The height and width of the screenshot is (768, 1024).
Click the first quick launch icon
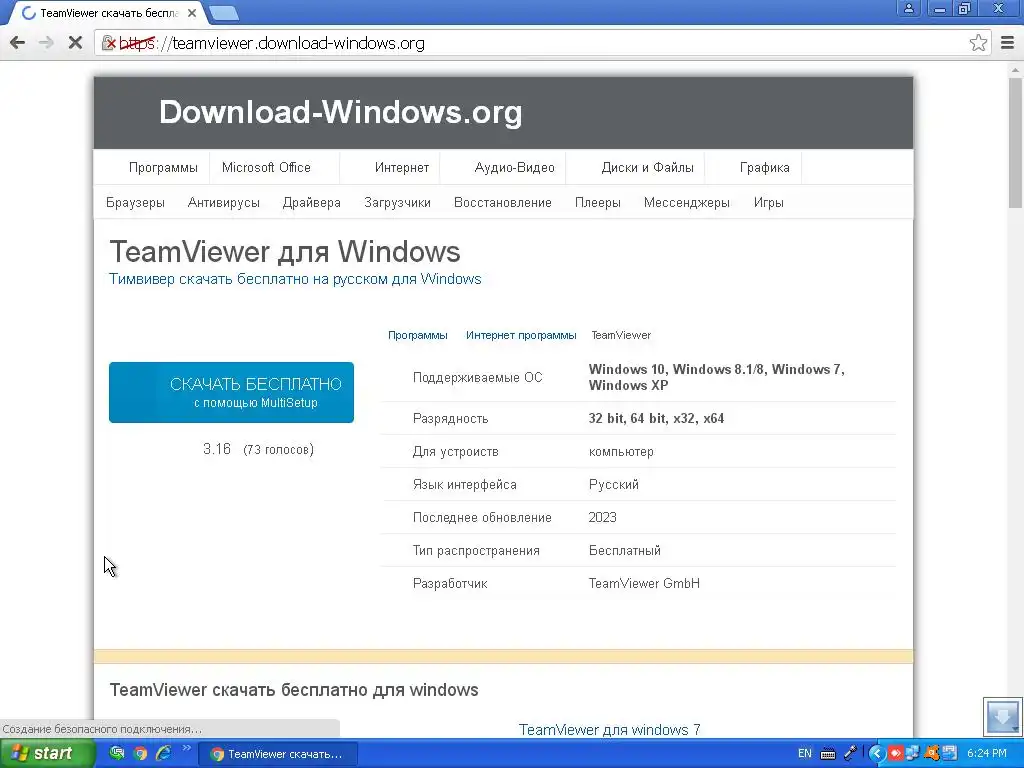point(117,753)
